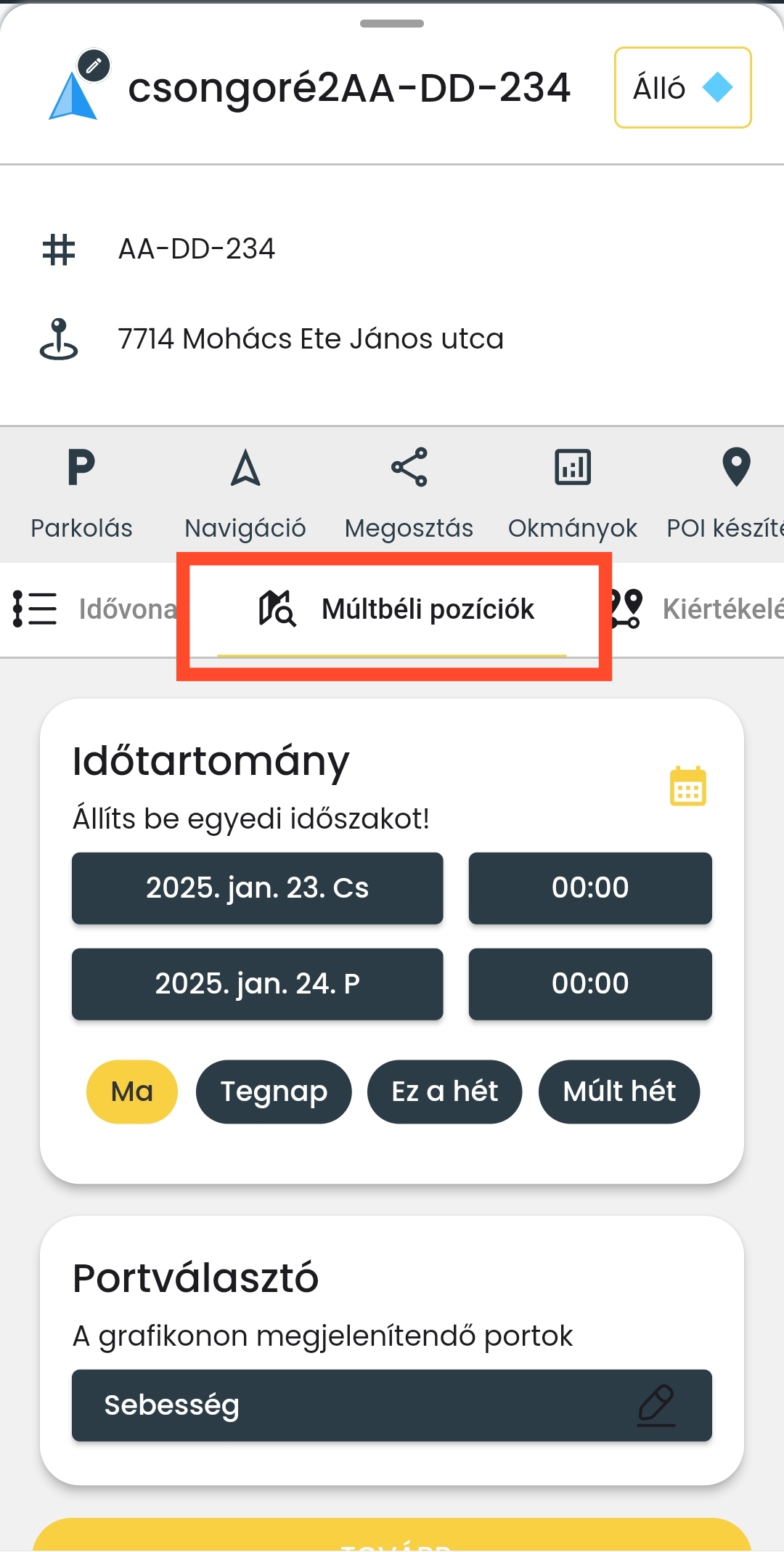
Task: Start Navigáció with the arrow icon
Action: tap(245, 468)
